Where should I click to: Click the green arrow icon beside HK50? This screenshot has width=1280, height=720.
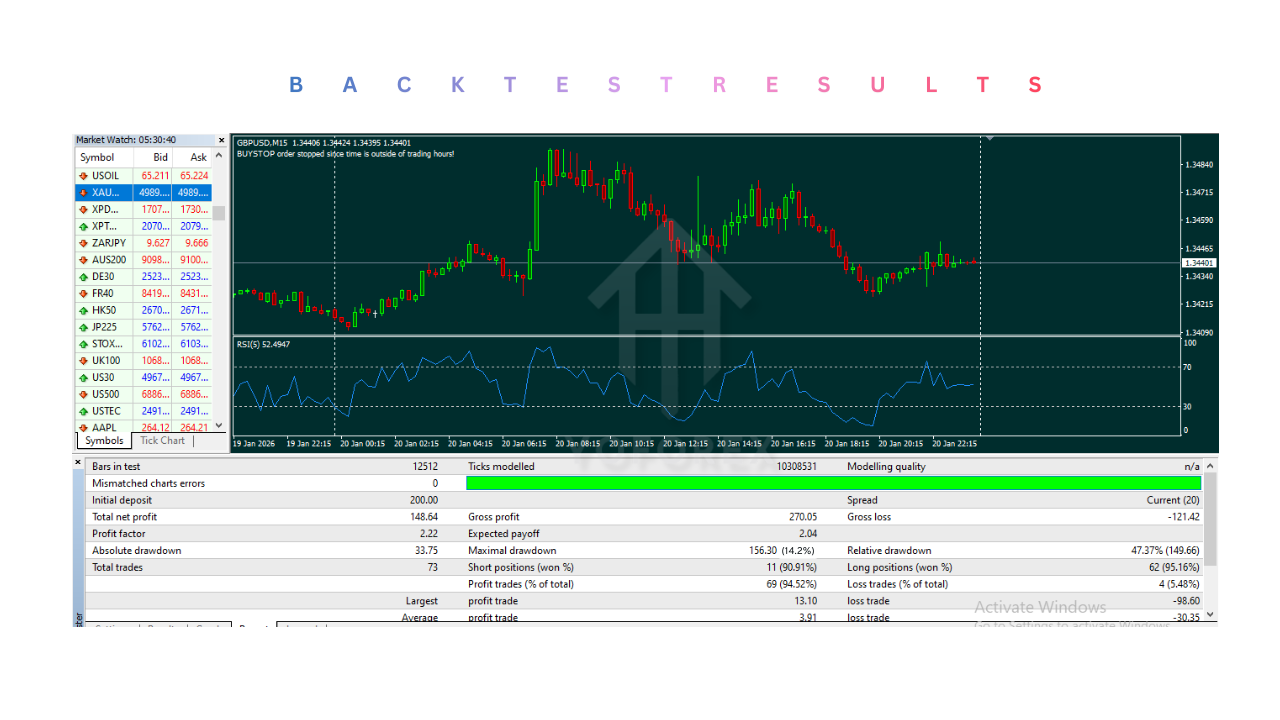(81, 310)
